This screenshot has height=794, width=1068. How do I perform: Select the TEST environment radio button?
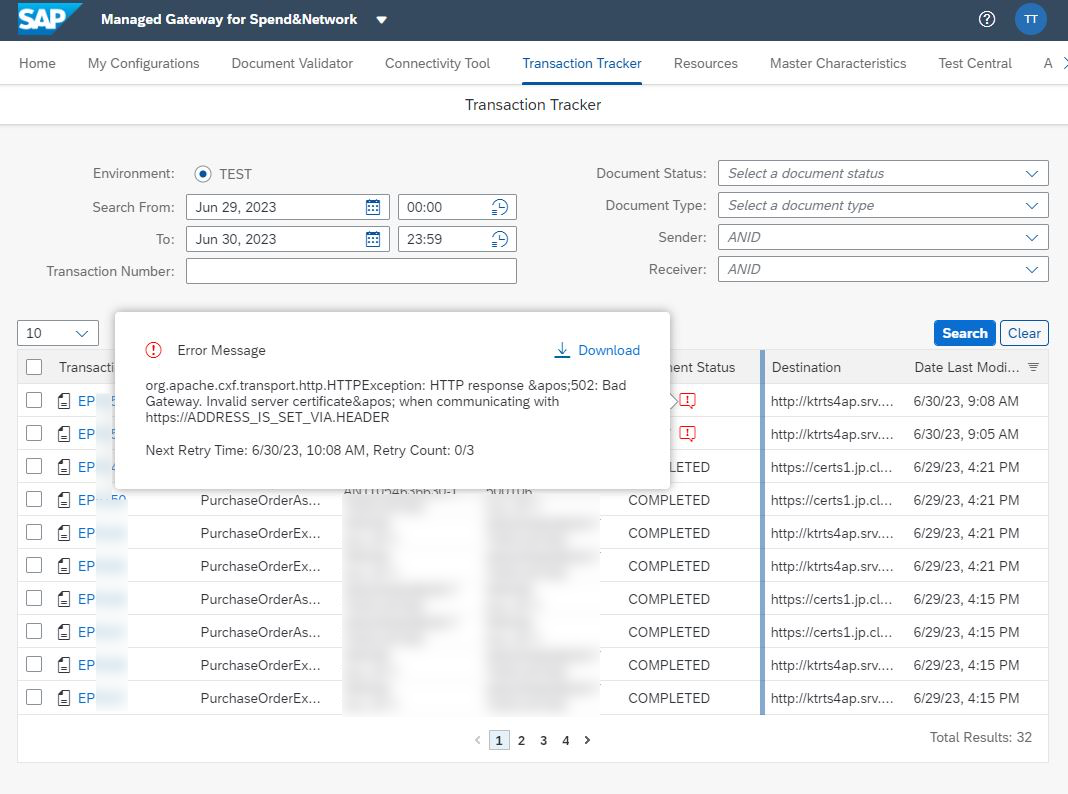202,174
